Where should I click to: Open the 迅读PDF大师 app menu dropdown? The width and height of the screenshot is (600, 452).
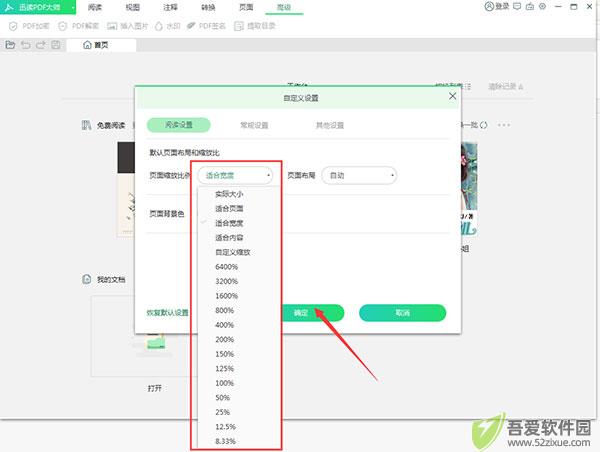tap(73, 7)
